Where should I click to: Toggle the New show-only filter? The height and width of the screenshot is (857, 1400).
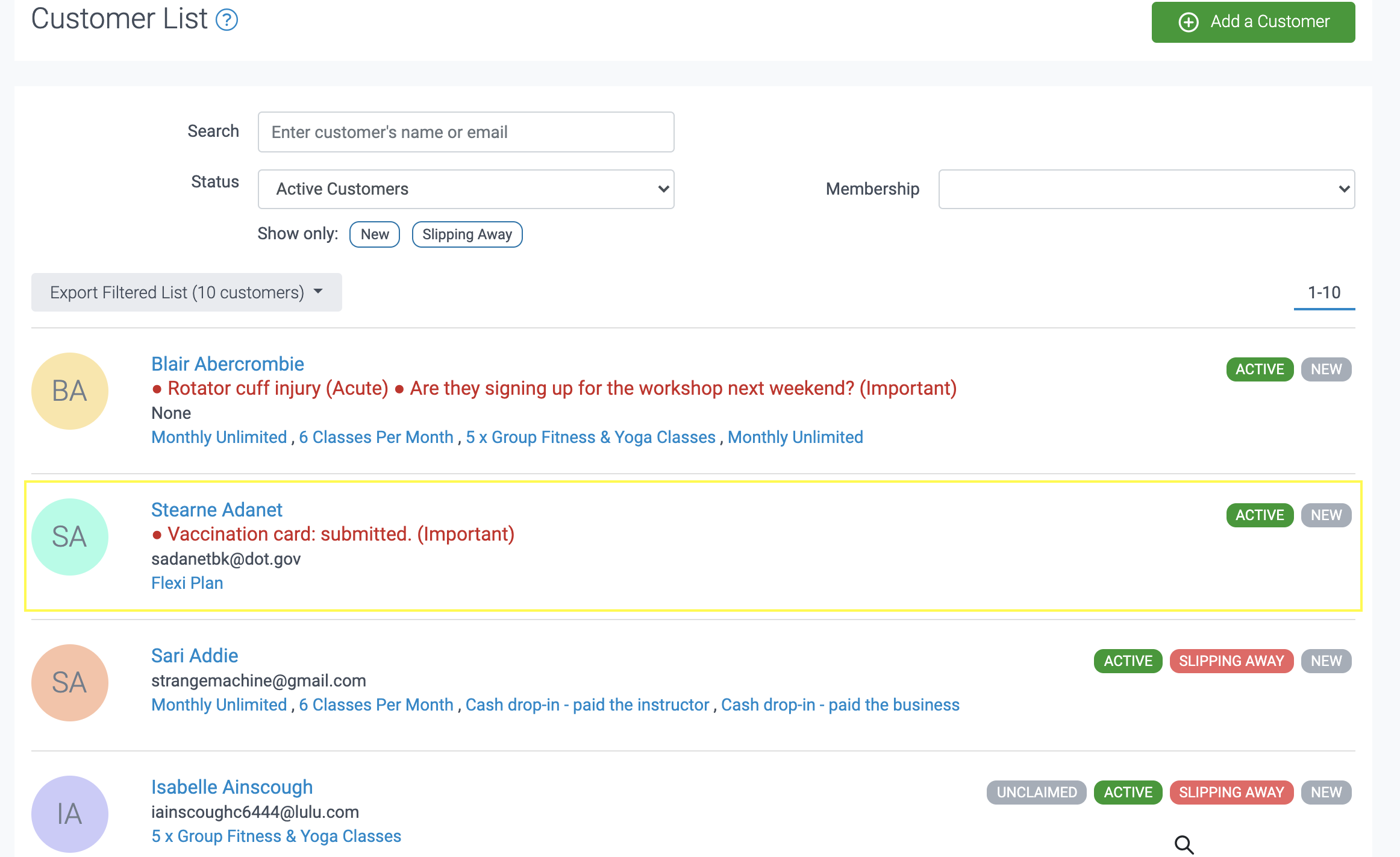374,234
